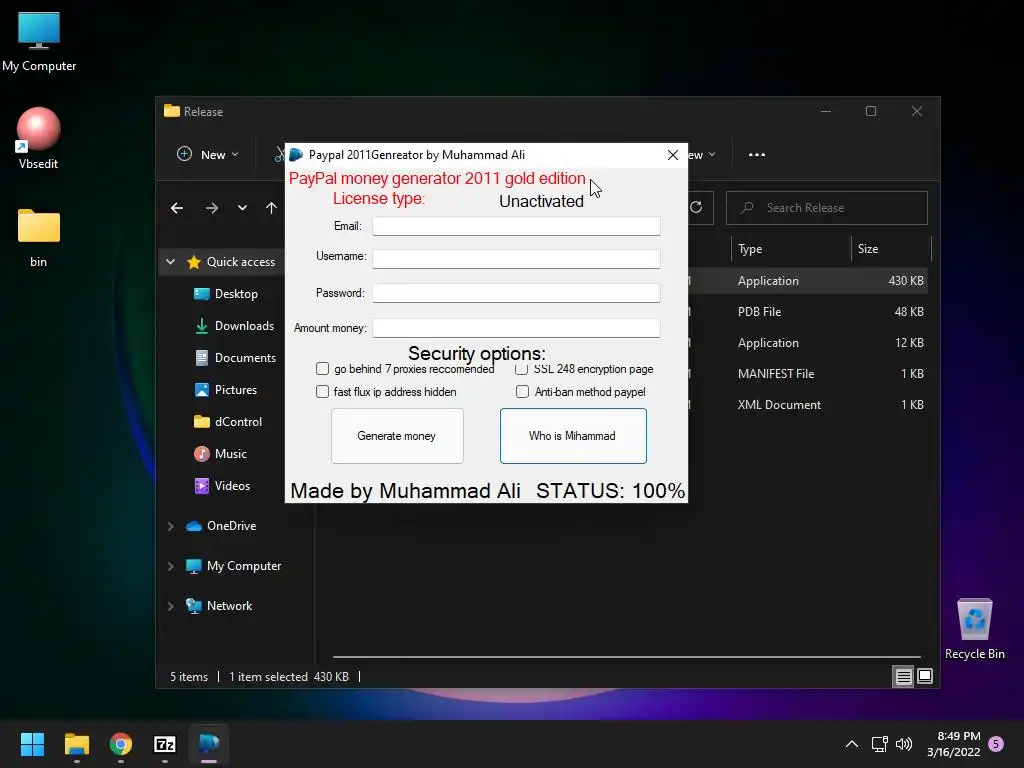Viewport: 1024px width, 768px height.
Task: Click the Who is Mihammad button
Action: point(573,436)
